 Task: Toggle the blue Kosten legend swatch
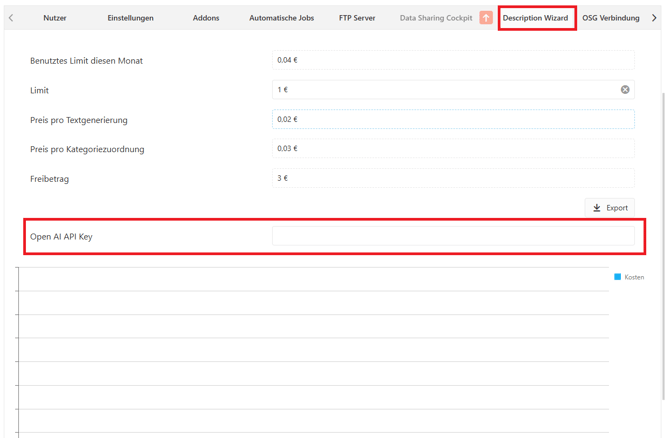617,277
